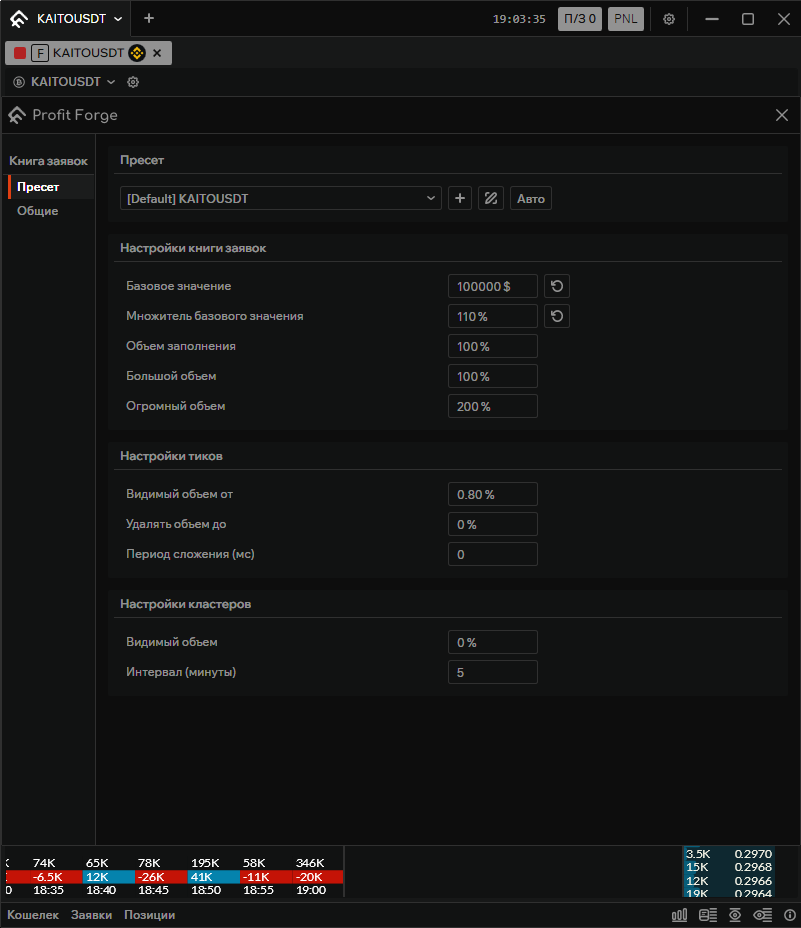Open the KAITOUSDT symbol dropdown in title bar
The height and width of the screenshot is (928, 801).
point(79,19)
